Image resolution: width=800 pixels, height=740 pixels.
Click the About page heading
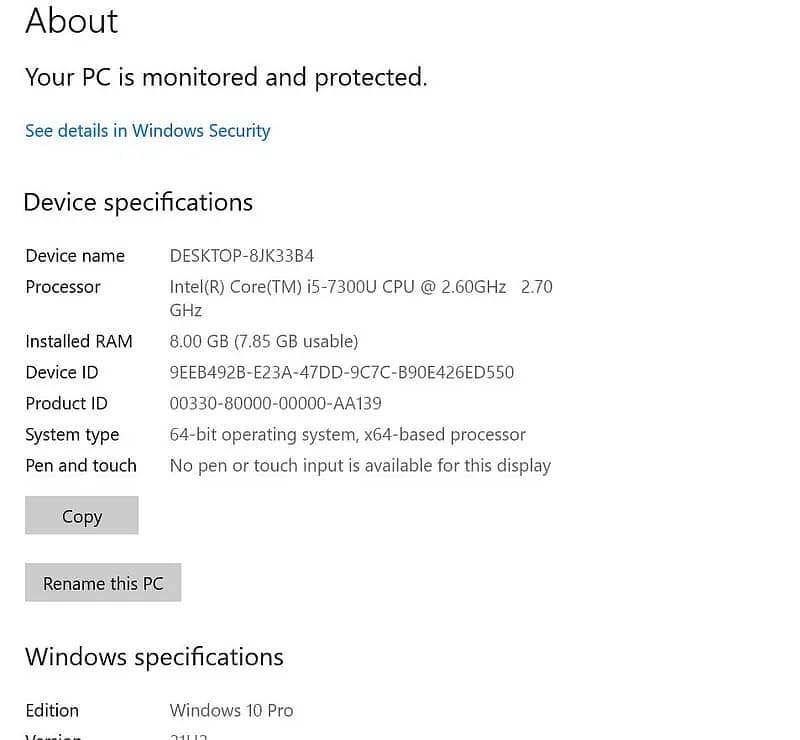(71, 21)
